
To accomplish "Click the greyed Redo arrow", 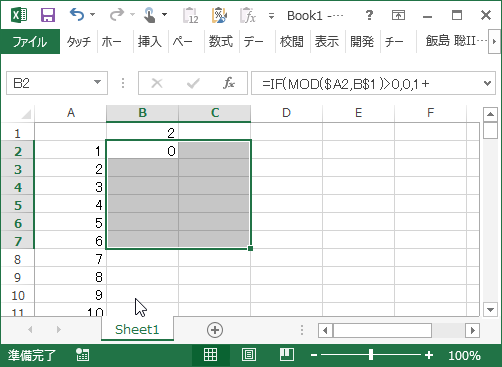I will [x=117, y=15].
